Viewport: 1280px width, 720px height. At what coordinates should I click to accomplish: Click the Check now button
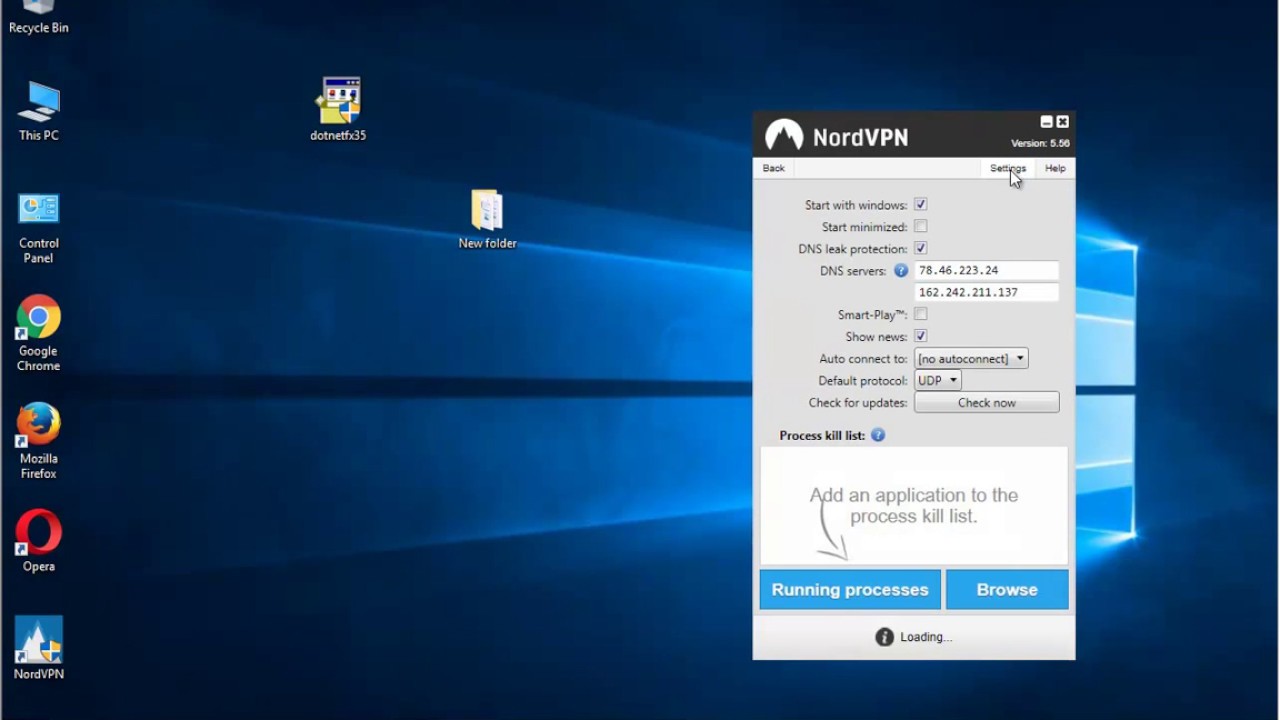pyautogui.click(x=987, y=403)
